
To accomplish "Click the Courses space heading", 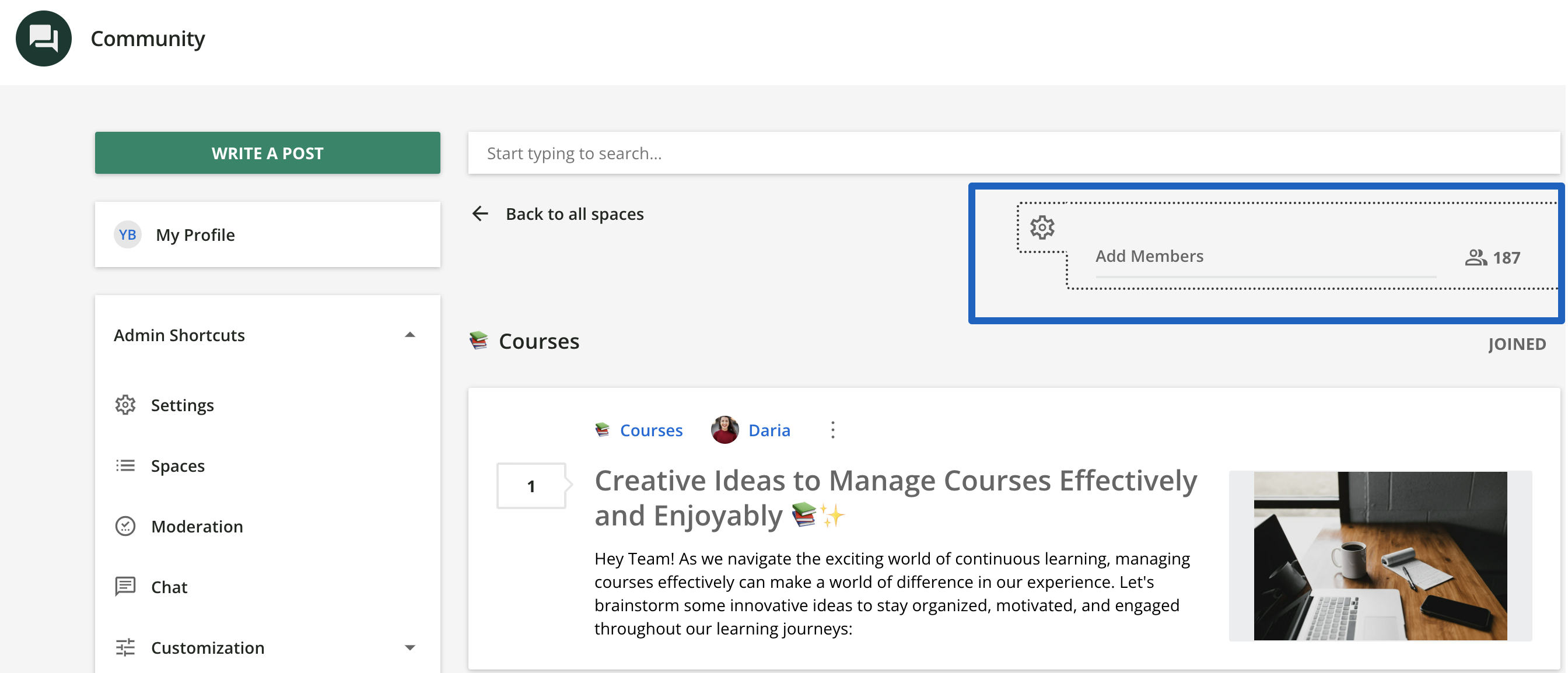I will tap(538, 341).
